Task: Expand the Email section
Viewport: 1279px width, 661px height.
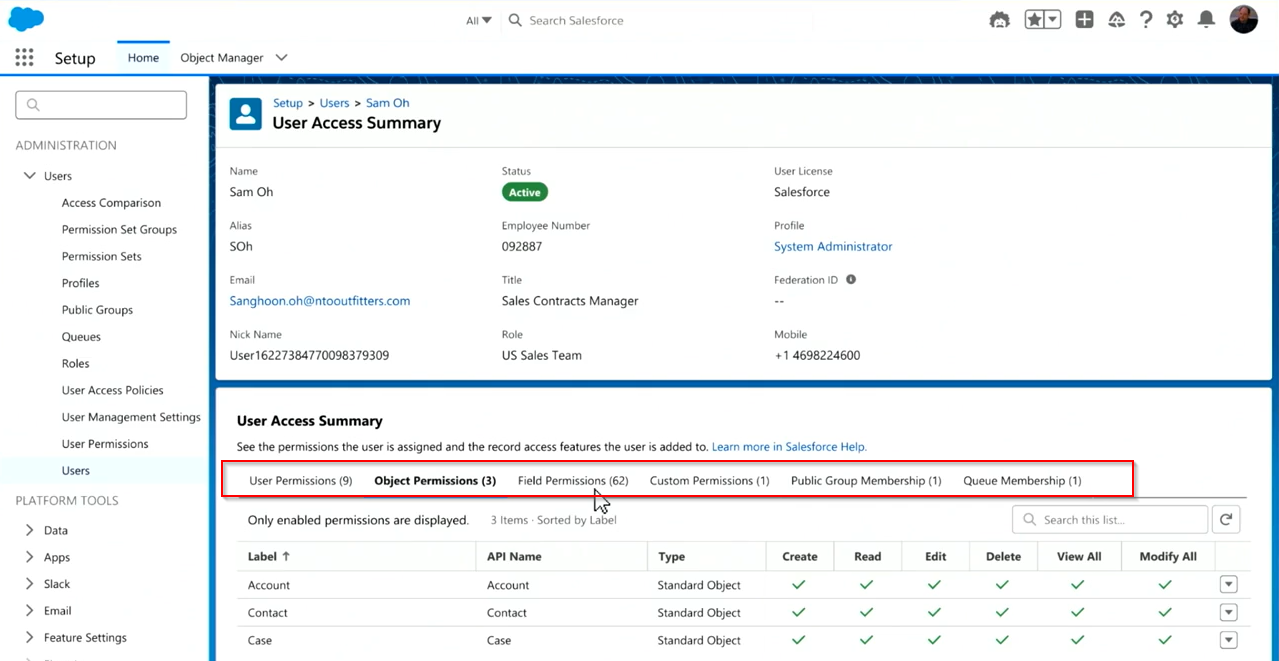Action: pyautogui.click(x=29, y=611)
